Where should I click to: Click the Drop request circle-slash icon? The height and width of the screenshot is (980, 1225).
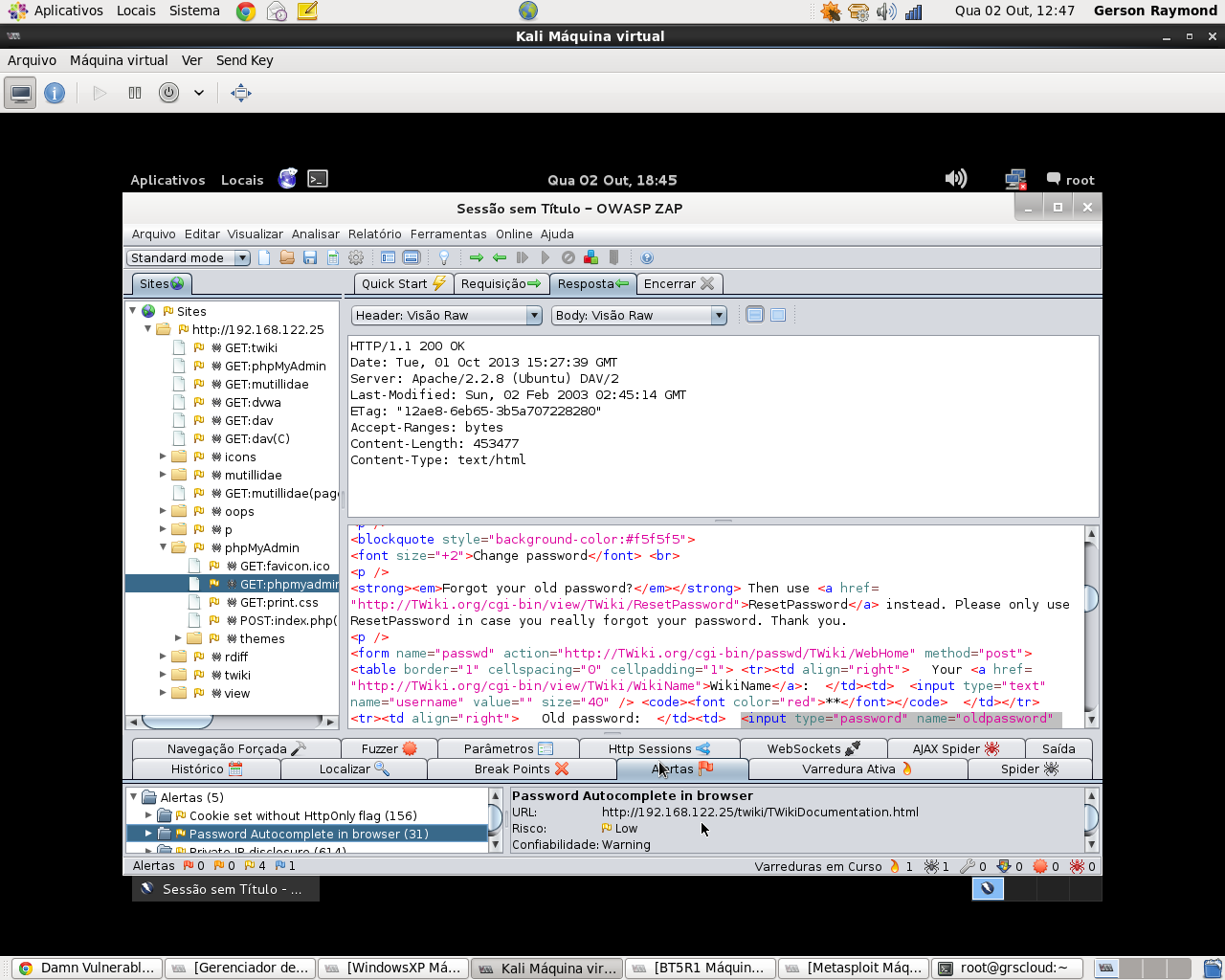(x=568, y=257)
